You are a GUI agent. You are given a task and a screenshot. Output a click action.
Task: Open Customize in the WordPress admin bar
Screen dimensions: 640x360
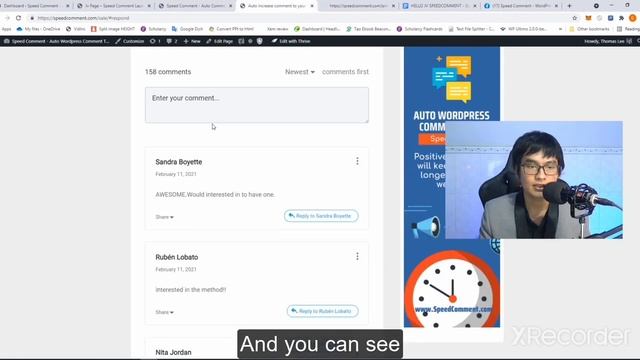129,41
